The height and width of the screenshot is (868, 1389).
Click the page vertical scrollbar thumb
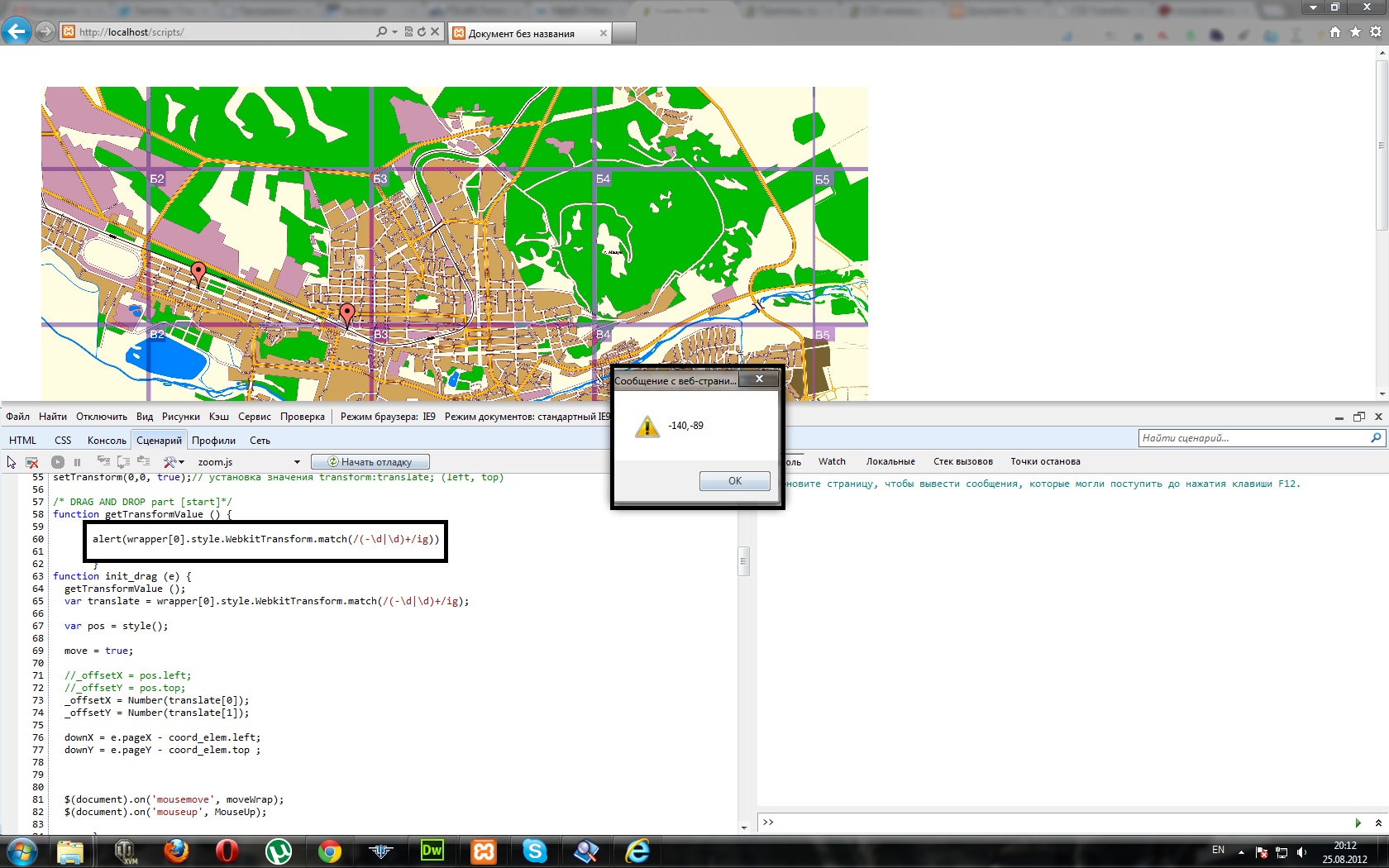[x=1382, y=145]
